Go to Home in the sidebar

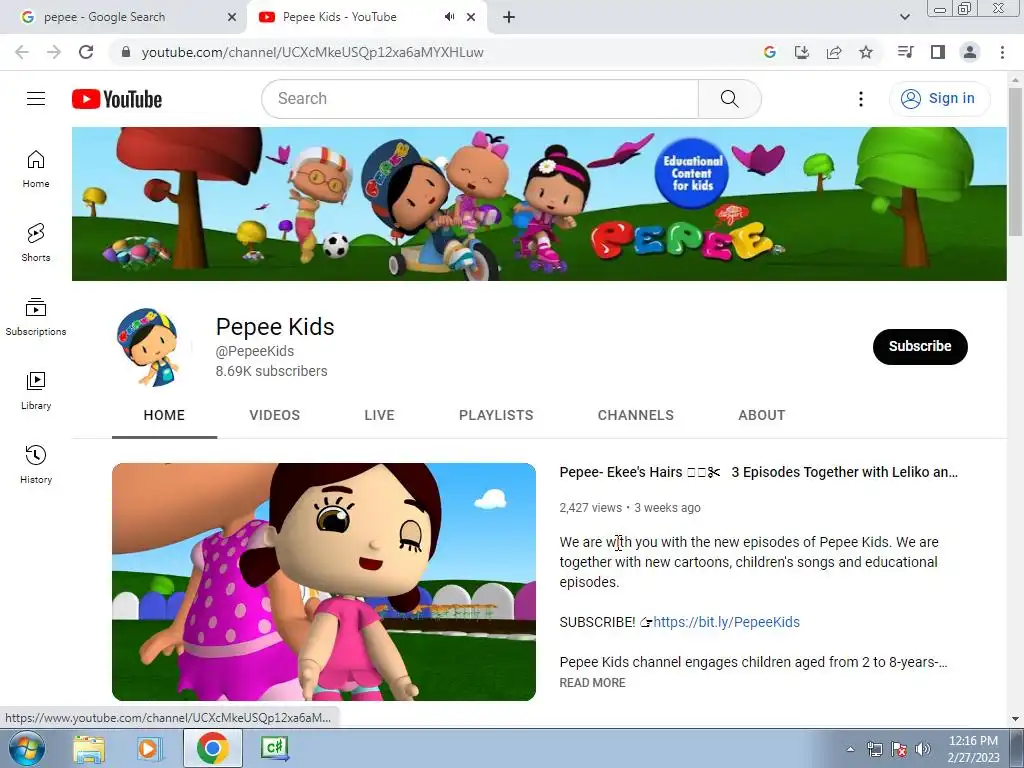pyautogui.click(x=36, y=168)
